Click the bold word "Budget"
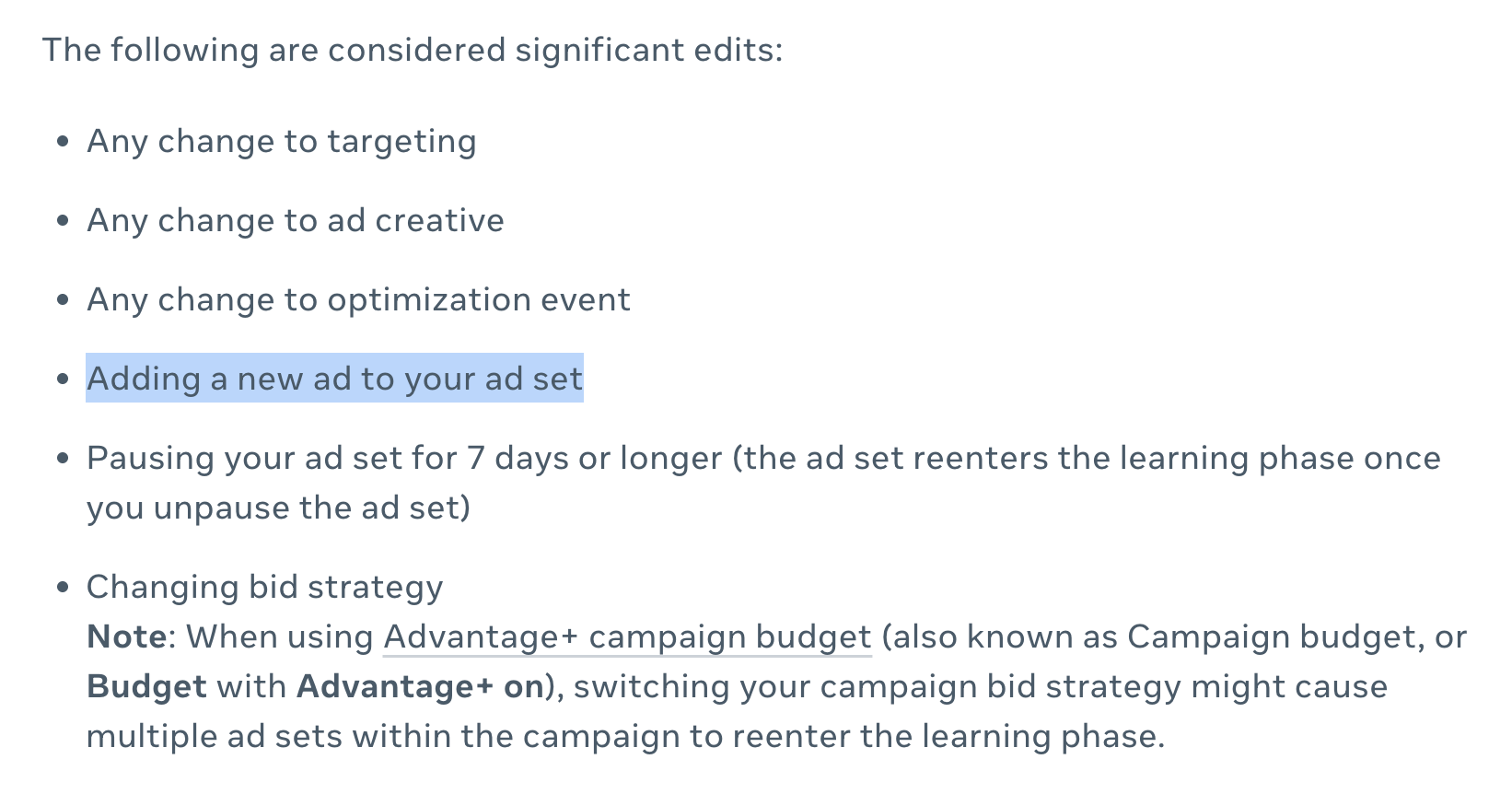 [146, 687]
